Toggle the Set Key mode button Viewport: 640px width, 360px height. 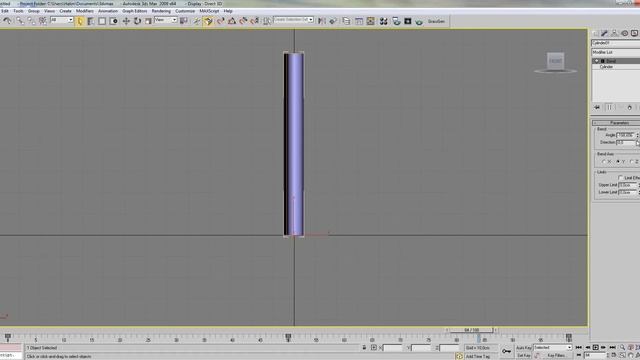pyautogui.click(x=524, y=356)
